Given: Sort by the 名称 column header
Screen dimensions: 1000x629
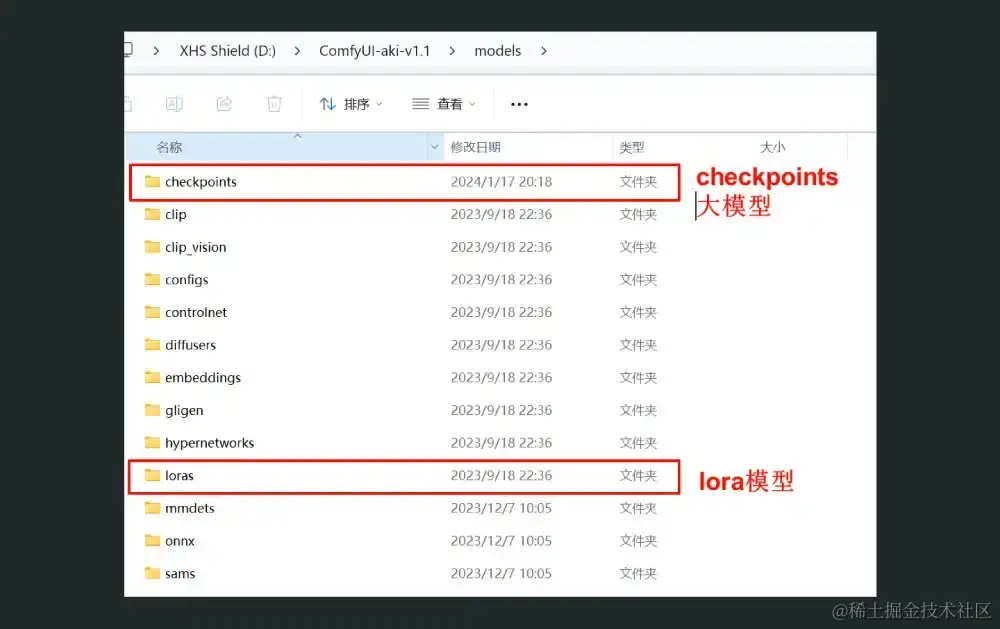Looking at the screenshot, I should click(170, 147).
